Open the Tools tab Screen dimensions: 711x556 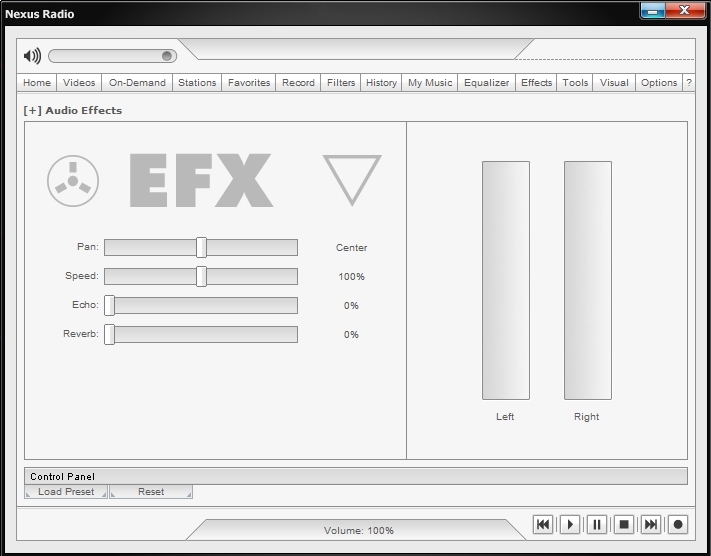575,83
